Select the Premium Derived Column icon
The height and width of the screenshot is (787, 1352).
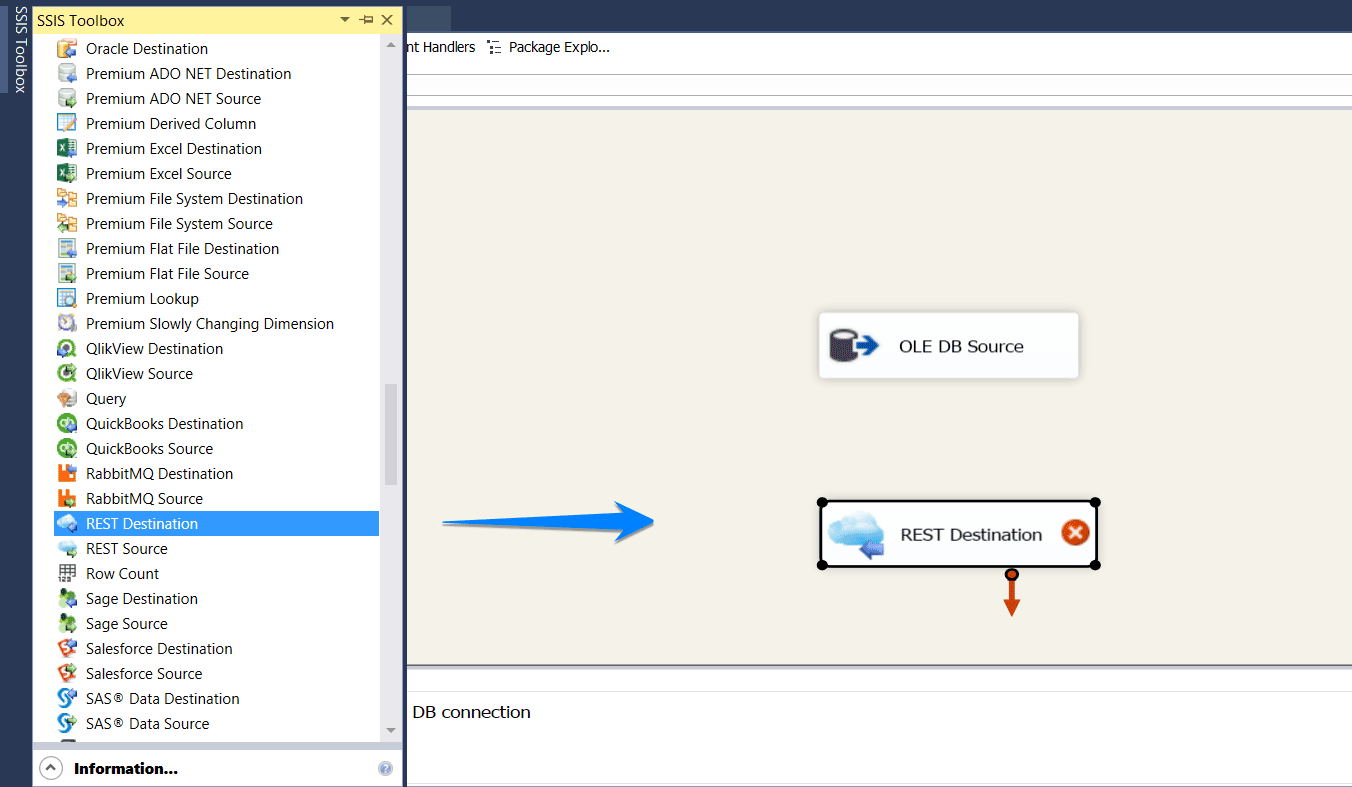click(x=67, y=123)
